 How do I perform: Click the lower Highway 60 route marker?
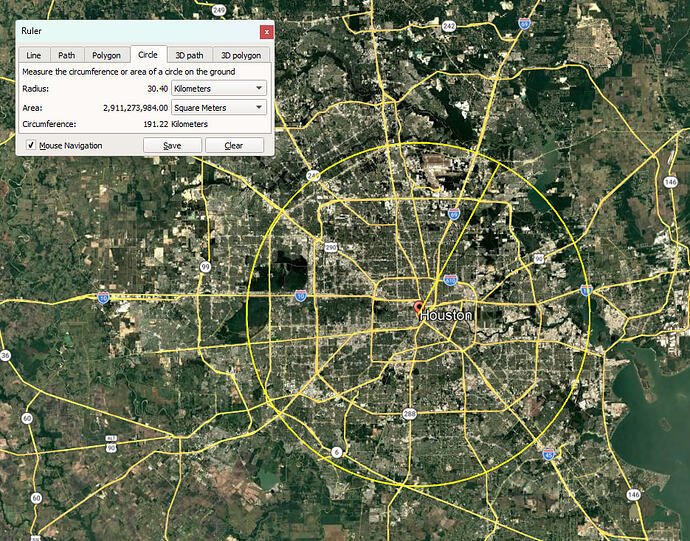36,498
